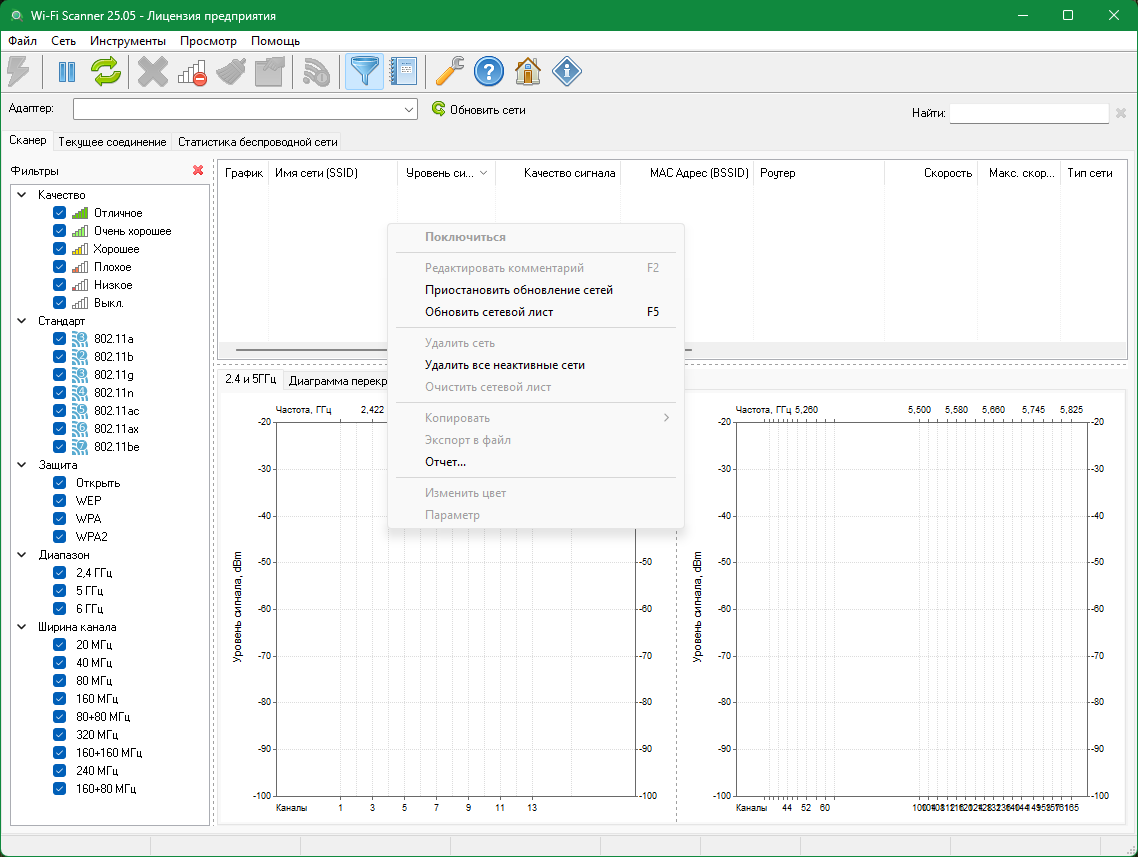Open the Инструменты menu
Viewport: 1138px width, 857px height.
(x=128, y=41)
